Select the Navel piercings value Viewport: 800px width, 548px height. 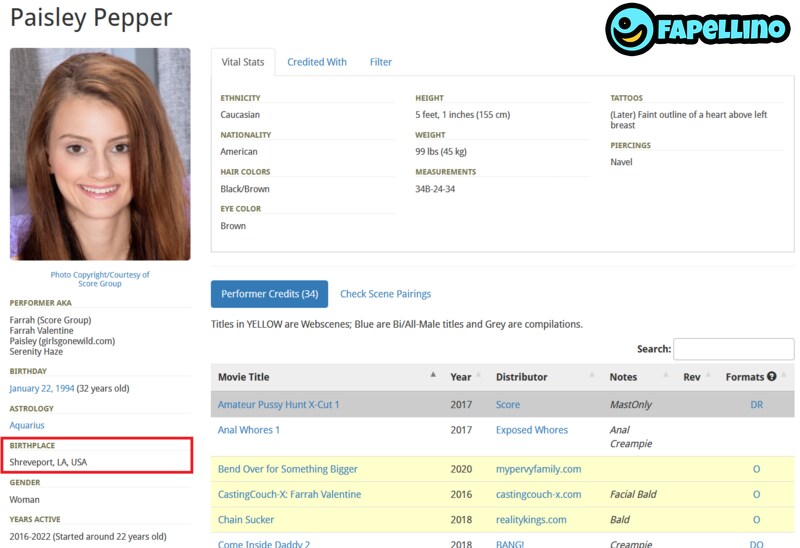pyautogui.click(x=621, y=162)
